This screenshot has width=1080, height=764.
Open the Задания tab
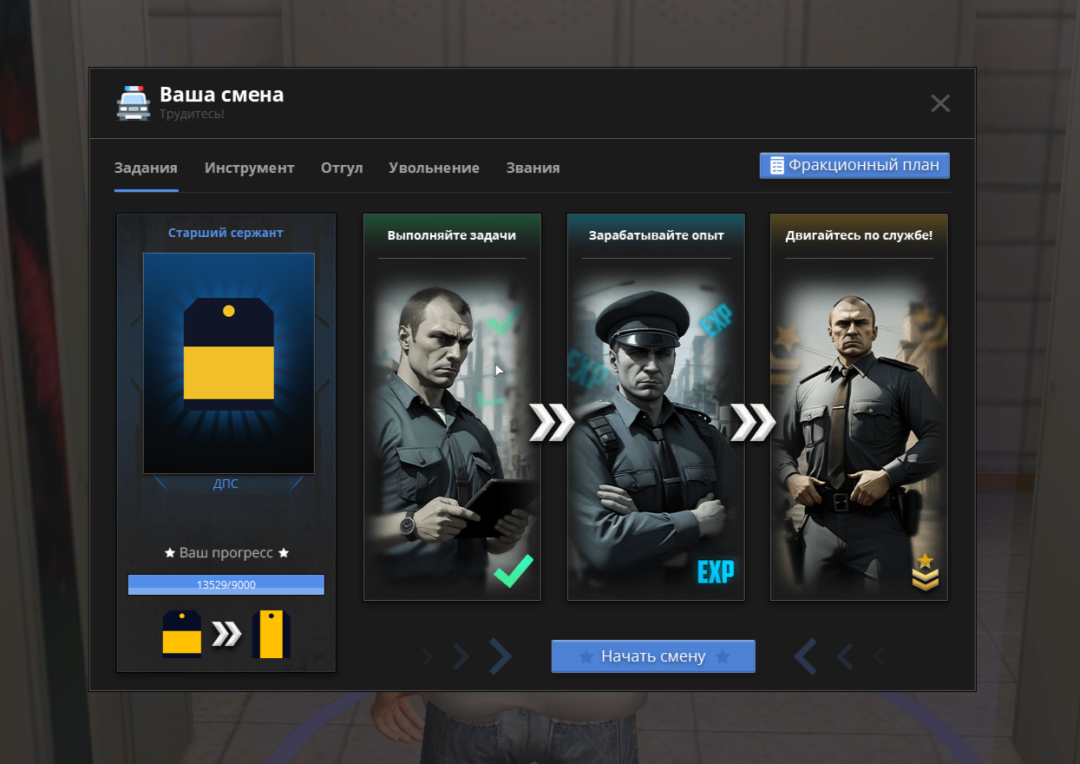click(145, 167)
